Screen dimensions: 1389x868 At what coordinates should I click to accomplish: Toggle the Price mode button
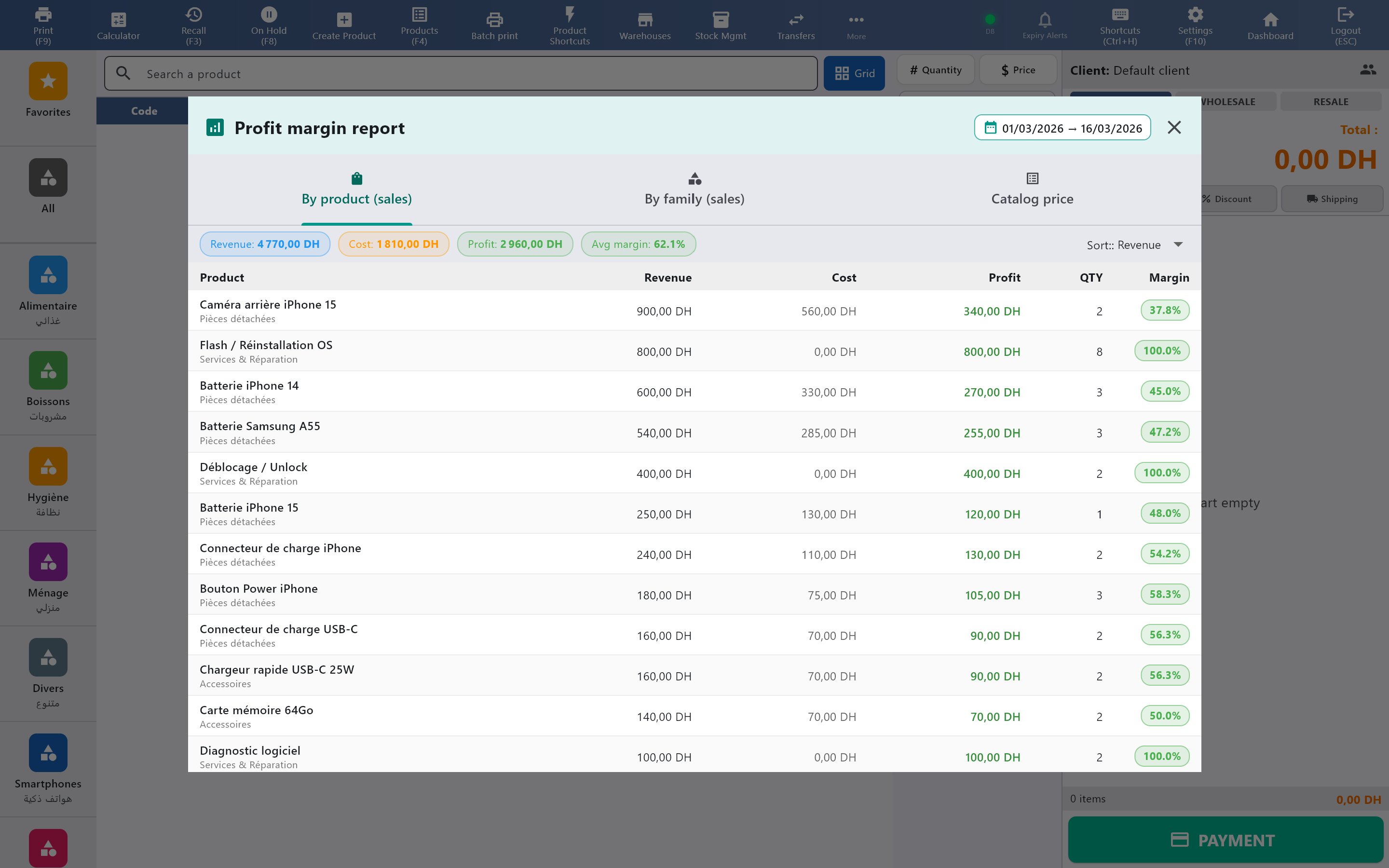1018,70
